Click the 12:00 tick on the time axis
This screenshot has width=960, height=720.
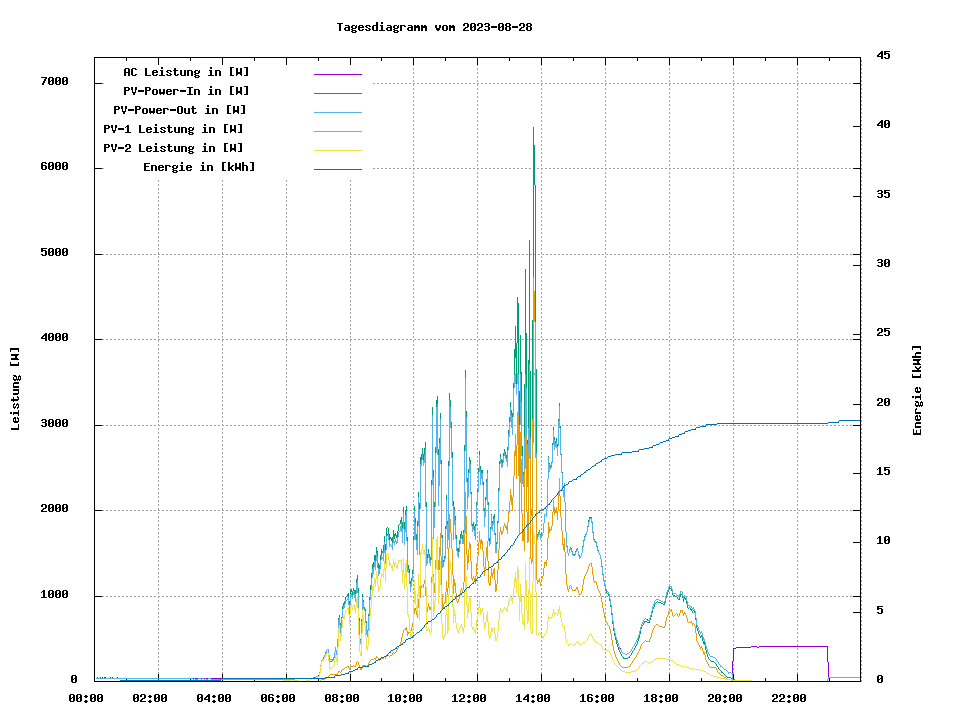click(468, 698)
